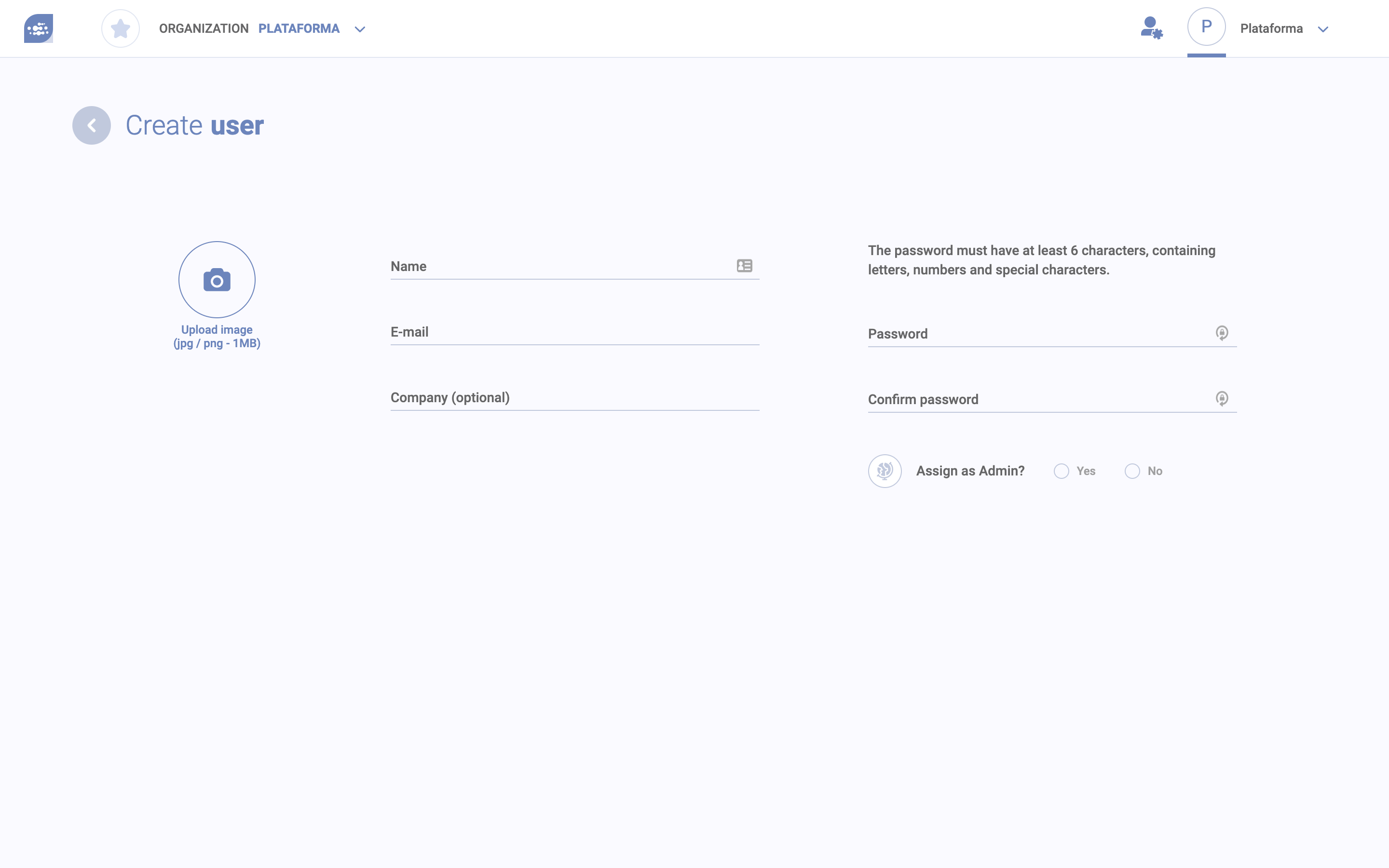This screenshot has height=868, width=1389.
Task: Focus the Company (optional) field
Action: click(x=574, y=397)
